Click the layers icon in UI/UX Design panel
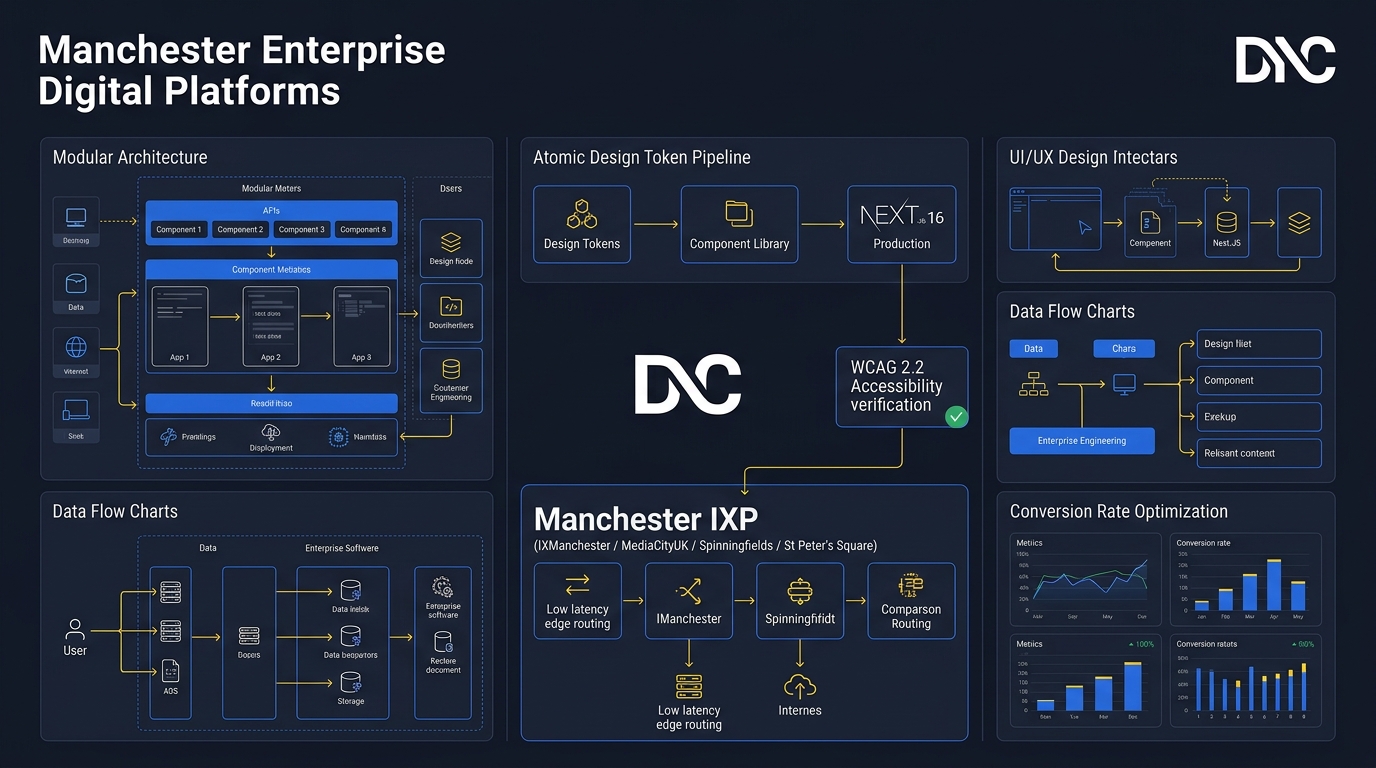 click(1299, 224)
